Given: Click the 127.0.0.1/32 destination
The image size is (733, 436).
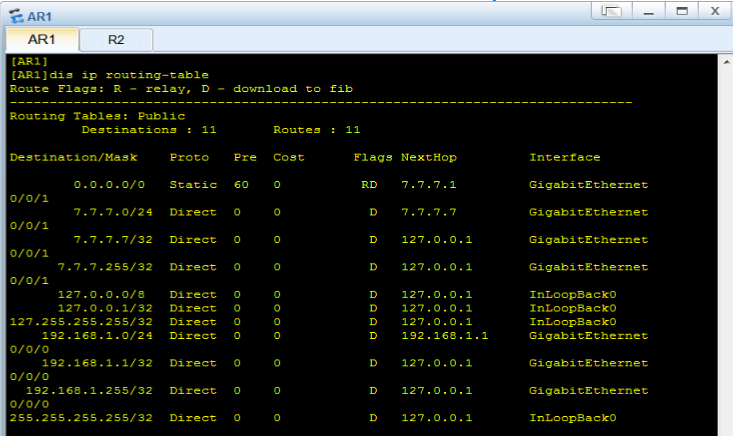Looking at the screenshot, I should tap(105, 308).
